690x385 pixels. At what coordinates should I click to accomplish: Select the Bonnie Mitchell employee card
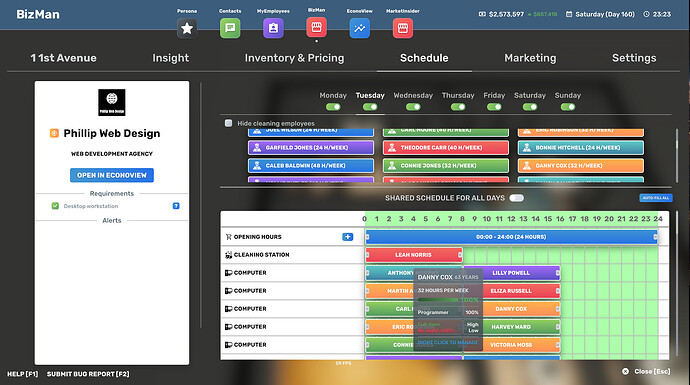tap(581, 148)
